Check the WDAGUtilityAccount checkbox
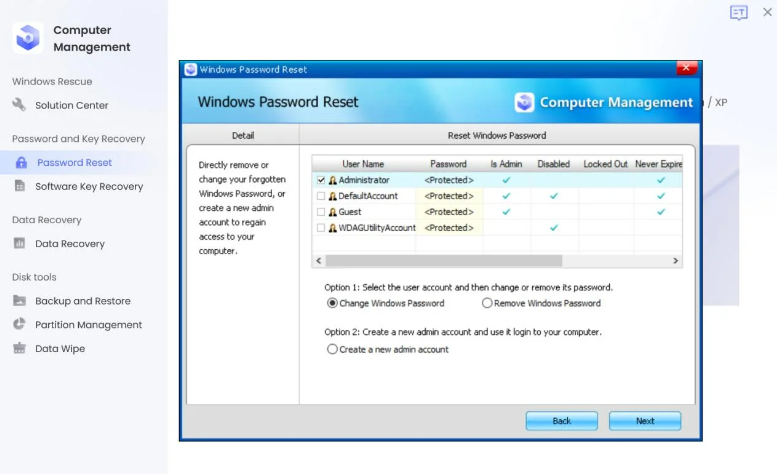This screenshot has width=777, height=474. pyautogui.click(x=321, y=228)
